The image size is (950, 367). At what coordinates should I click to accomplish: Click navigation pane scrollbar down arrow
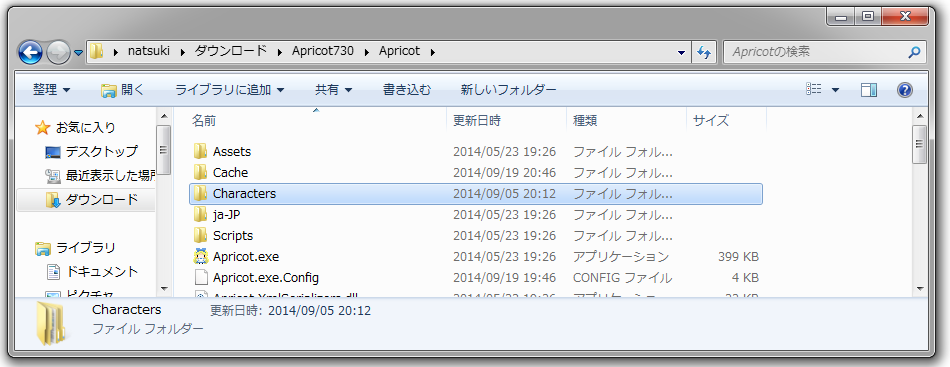pyautogui.click(x=164, y=289)
